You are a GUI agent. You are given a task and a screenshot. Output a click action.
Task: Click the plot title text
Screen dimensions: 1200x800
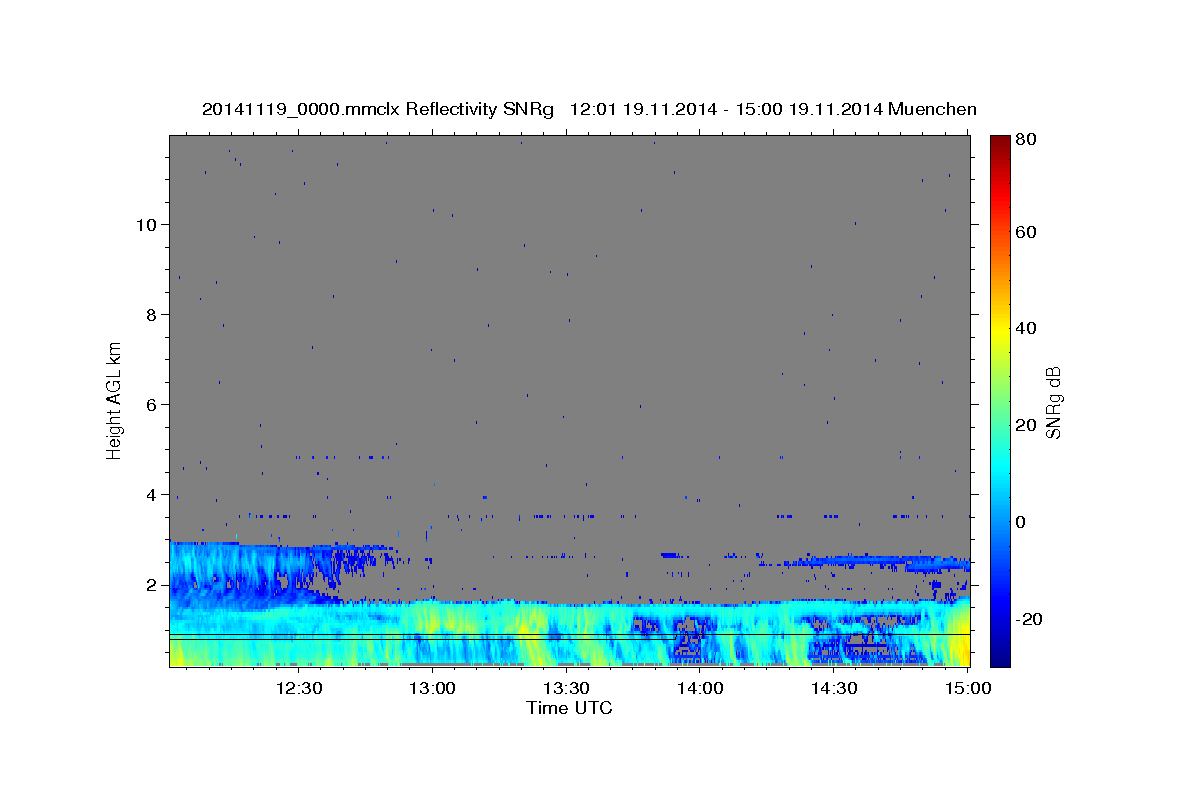589,109
